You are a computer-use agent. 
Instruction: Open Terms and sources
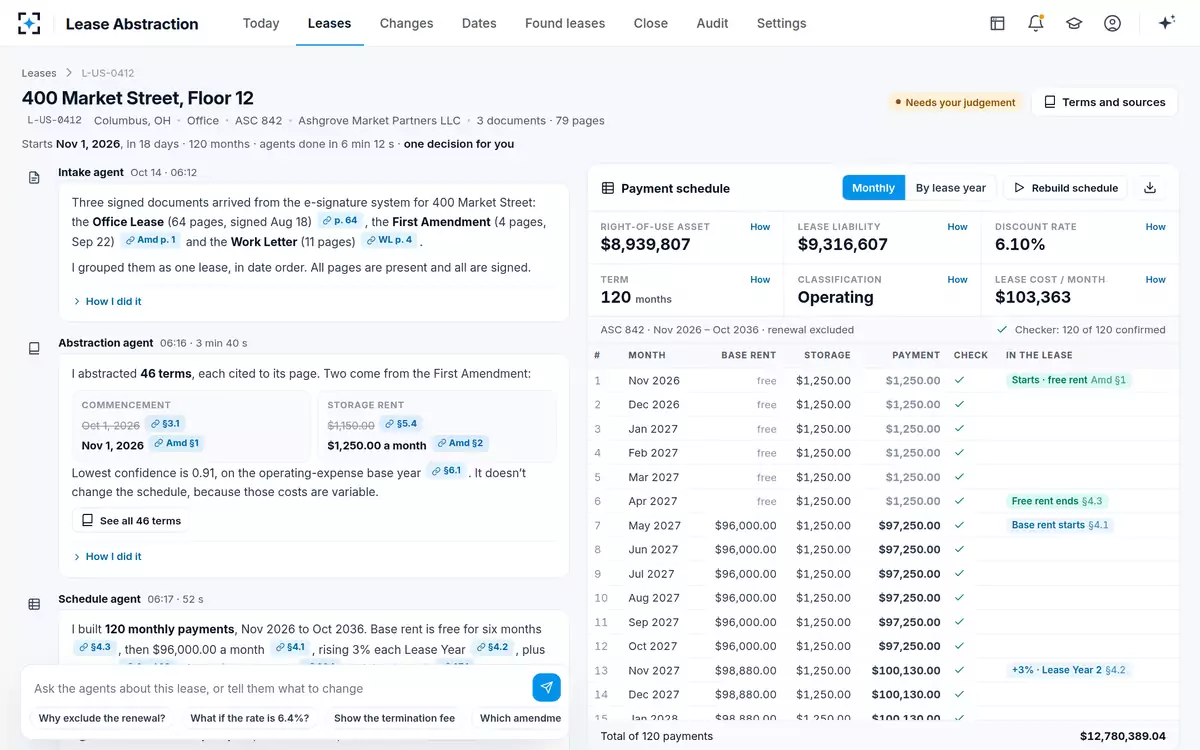pos(1104,102)
